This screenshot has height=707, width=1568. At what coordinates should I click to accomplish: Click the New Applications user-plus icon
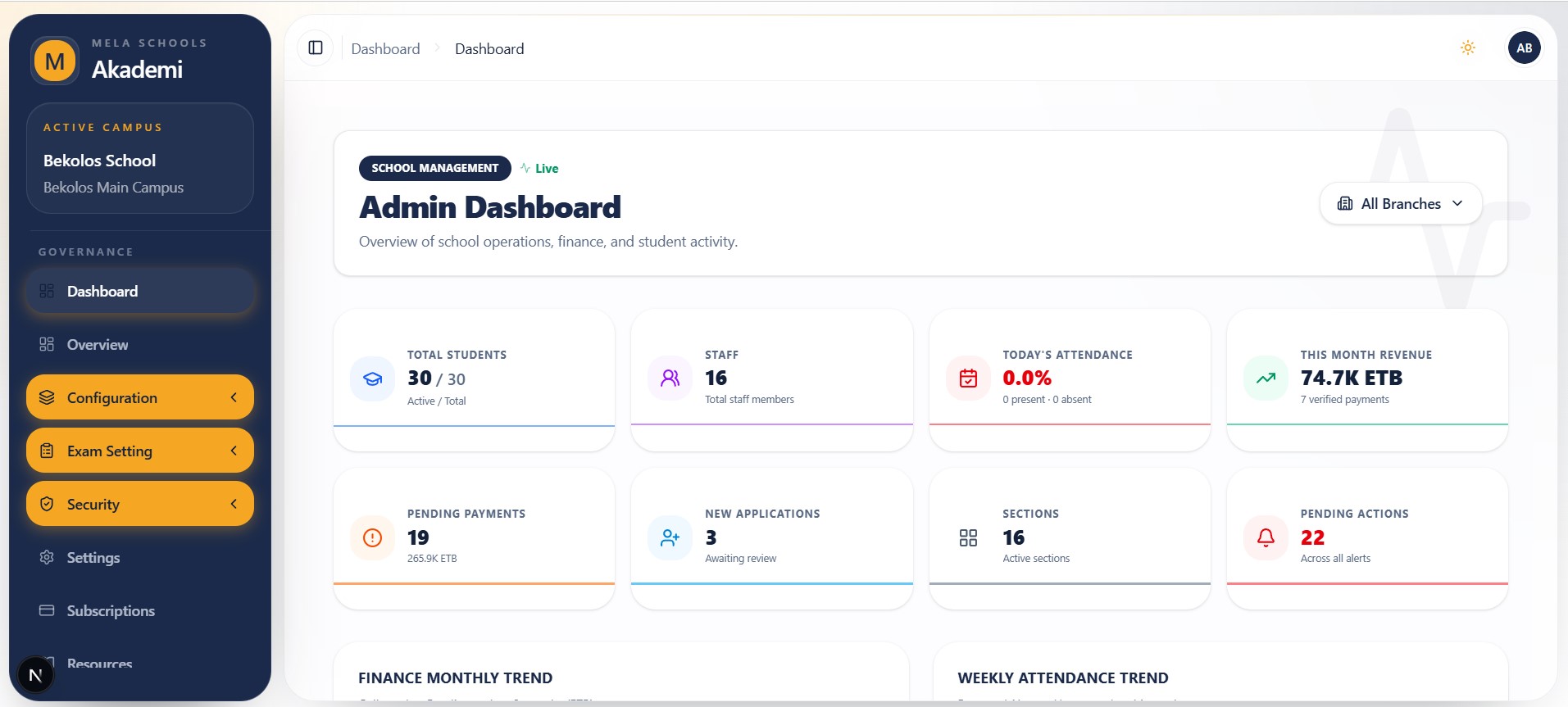670,537
